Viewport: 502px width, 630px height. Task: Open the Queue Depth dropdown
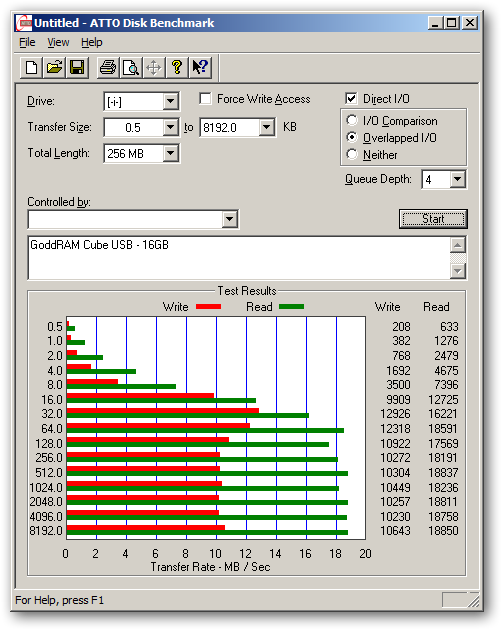[457, 179]
